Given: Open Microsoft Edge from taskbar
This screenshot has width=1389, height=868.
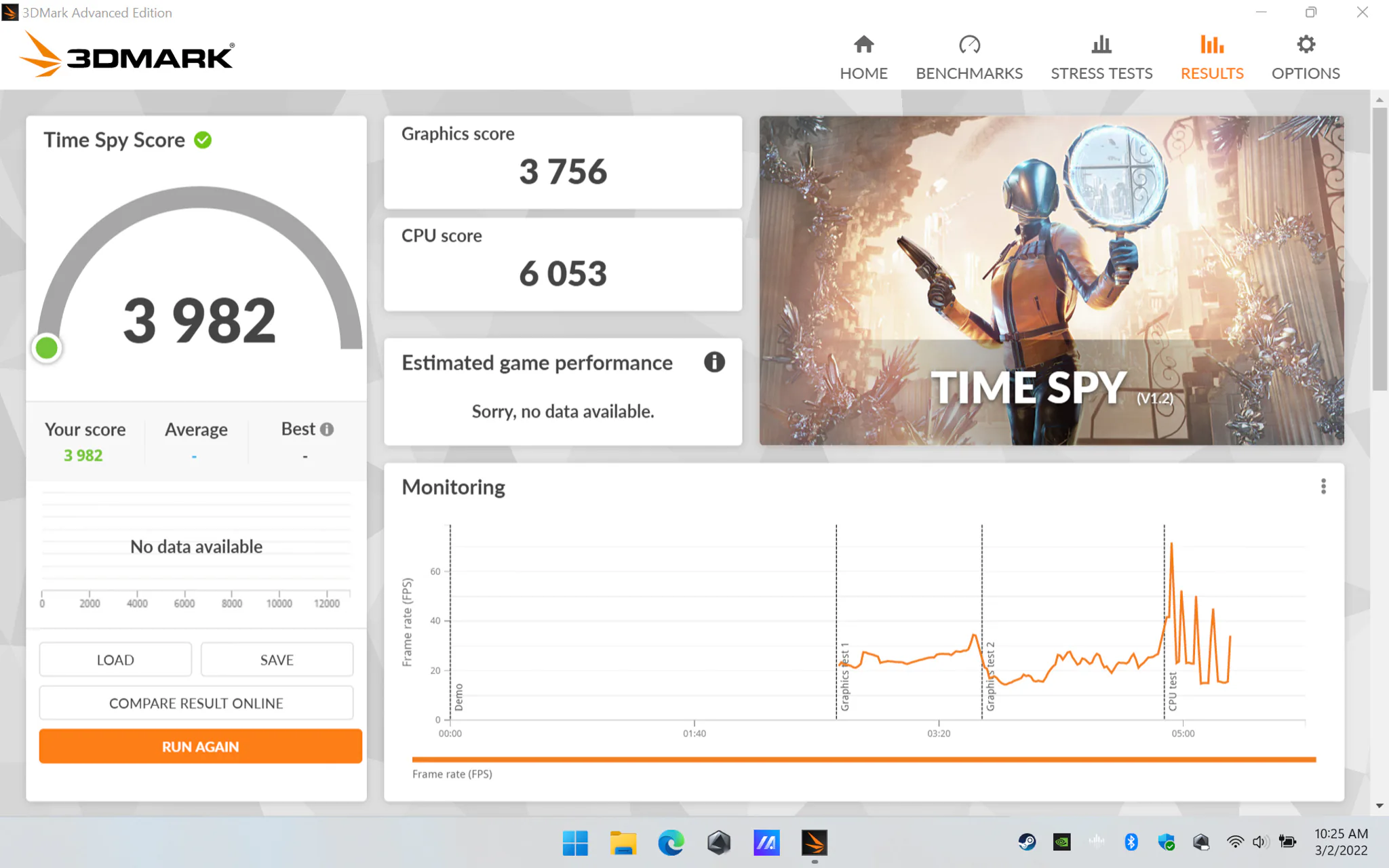Looking at the screenshot, I should coord(671,843).
